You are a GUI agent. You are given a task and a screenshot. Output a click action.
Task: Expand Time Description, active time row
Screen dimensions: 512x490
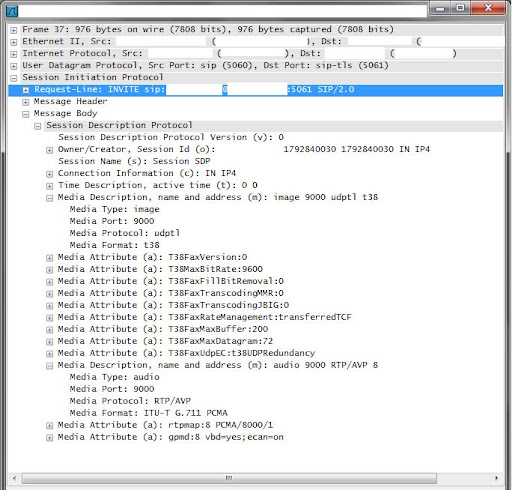coord(49,186)
